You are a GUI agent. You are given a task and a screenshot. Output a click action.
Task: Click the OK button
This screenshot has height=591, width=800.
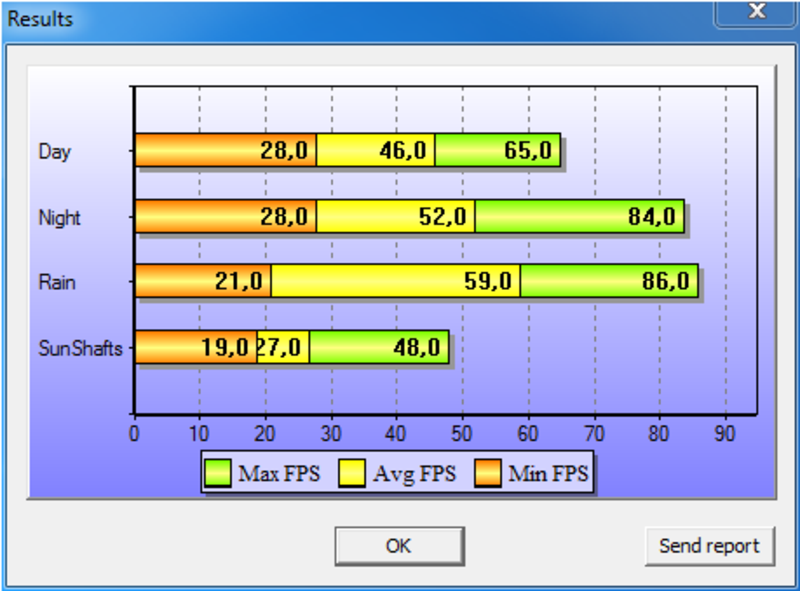pyautogui.click(x=399, y=546)
